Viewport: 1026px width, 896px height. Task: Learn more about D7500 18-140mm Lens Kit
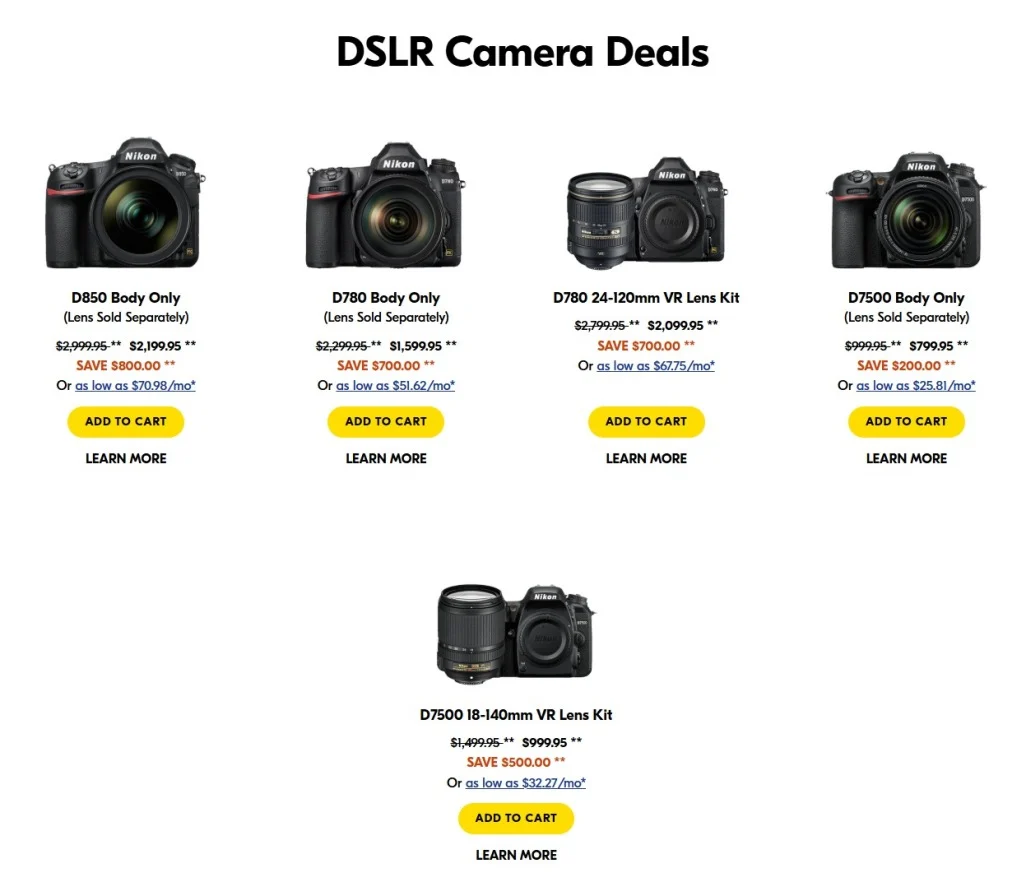[516, 855]
